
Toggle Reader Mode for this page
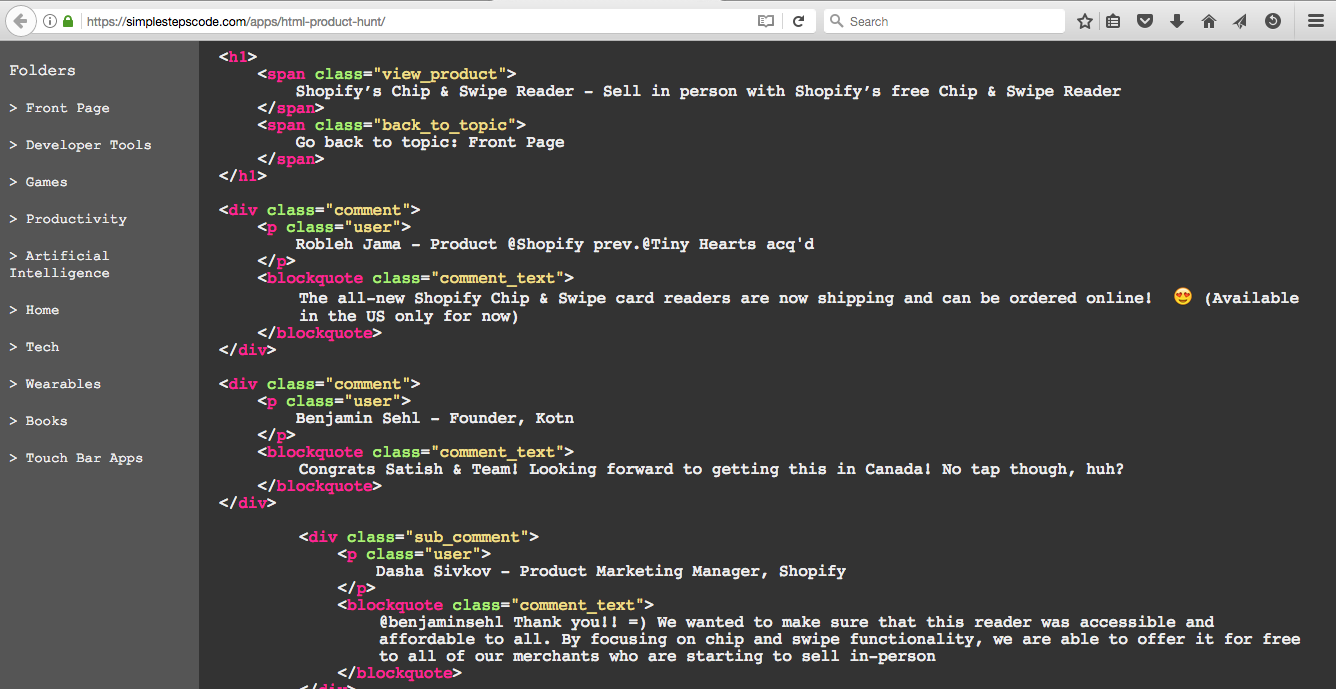tap(765, 20)
